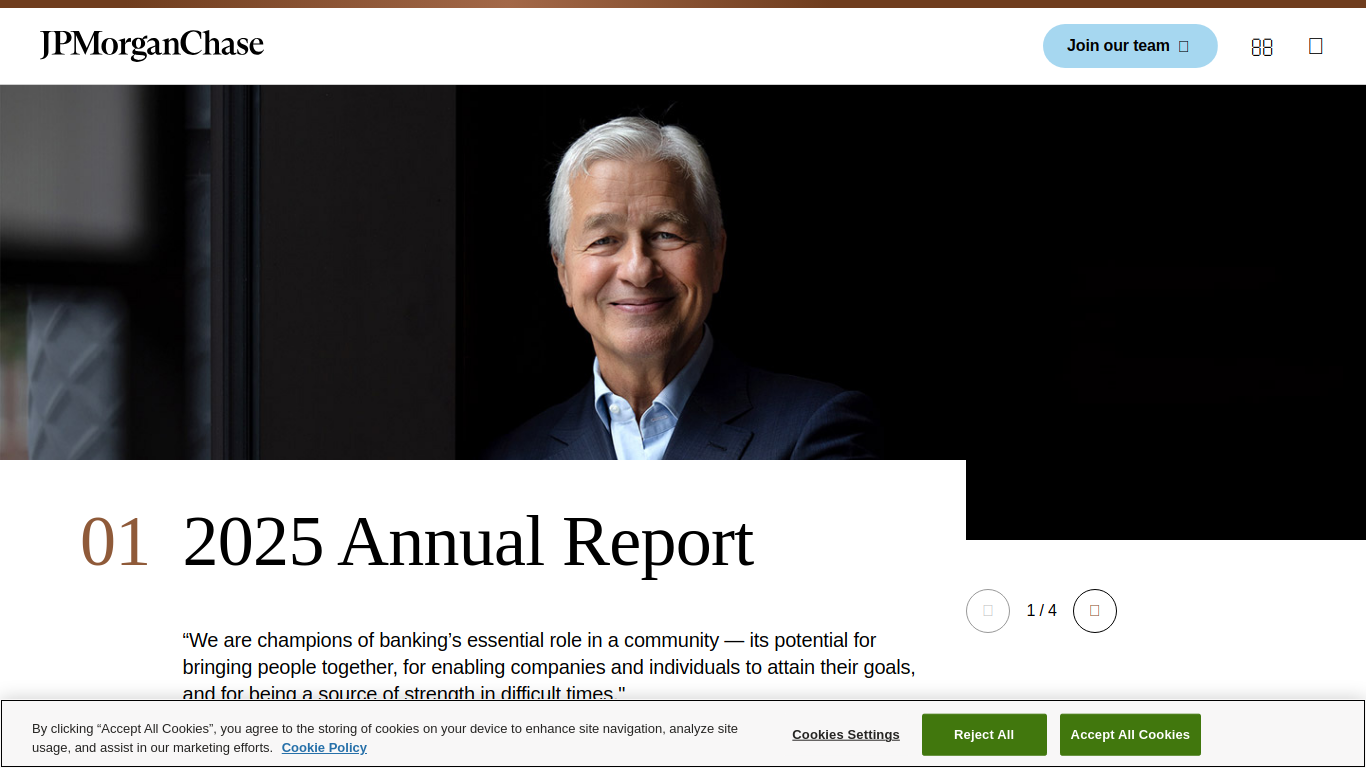Click Accept All Cookies button
The image size is (1366, 768).
pyautogui.click(x=1130, y=735)
